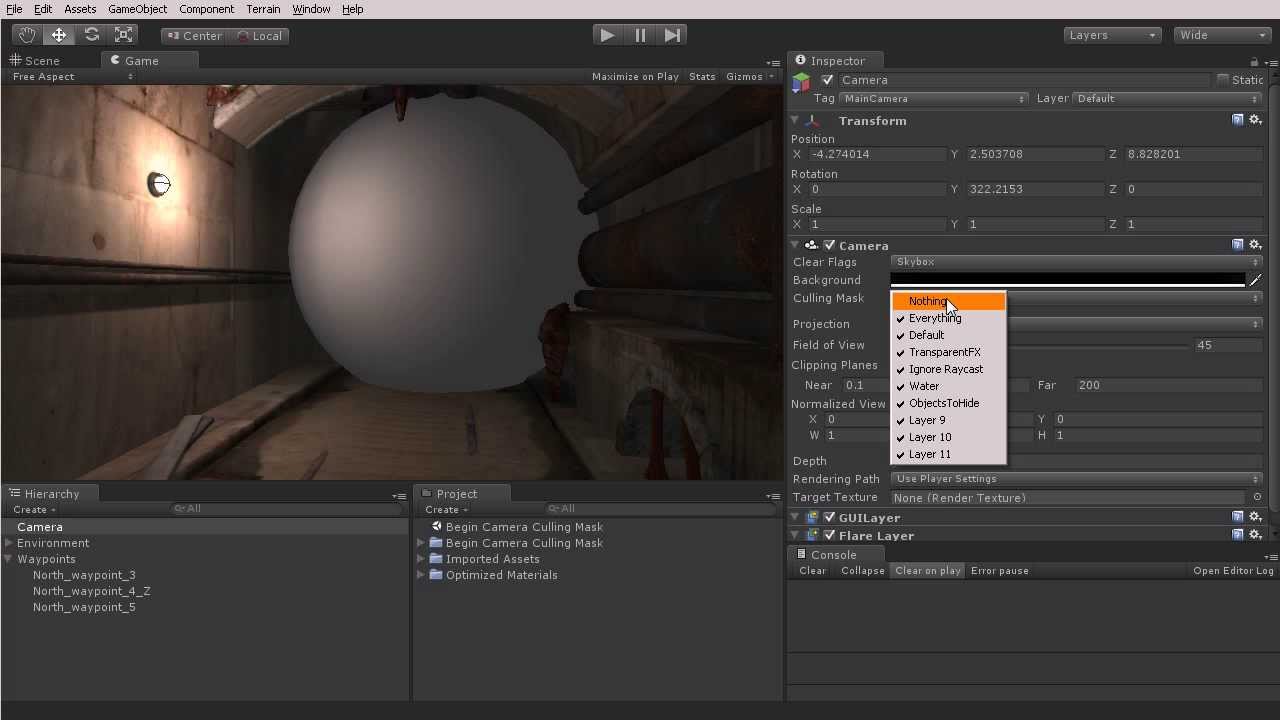Click the Step forward button
This screenshot has width=1280, height=720.
(673, 35)
